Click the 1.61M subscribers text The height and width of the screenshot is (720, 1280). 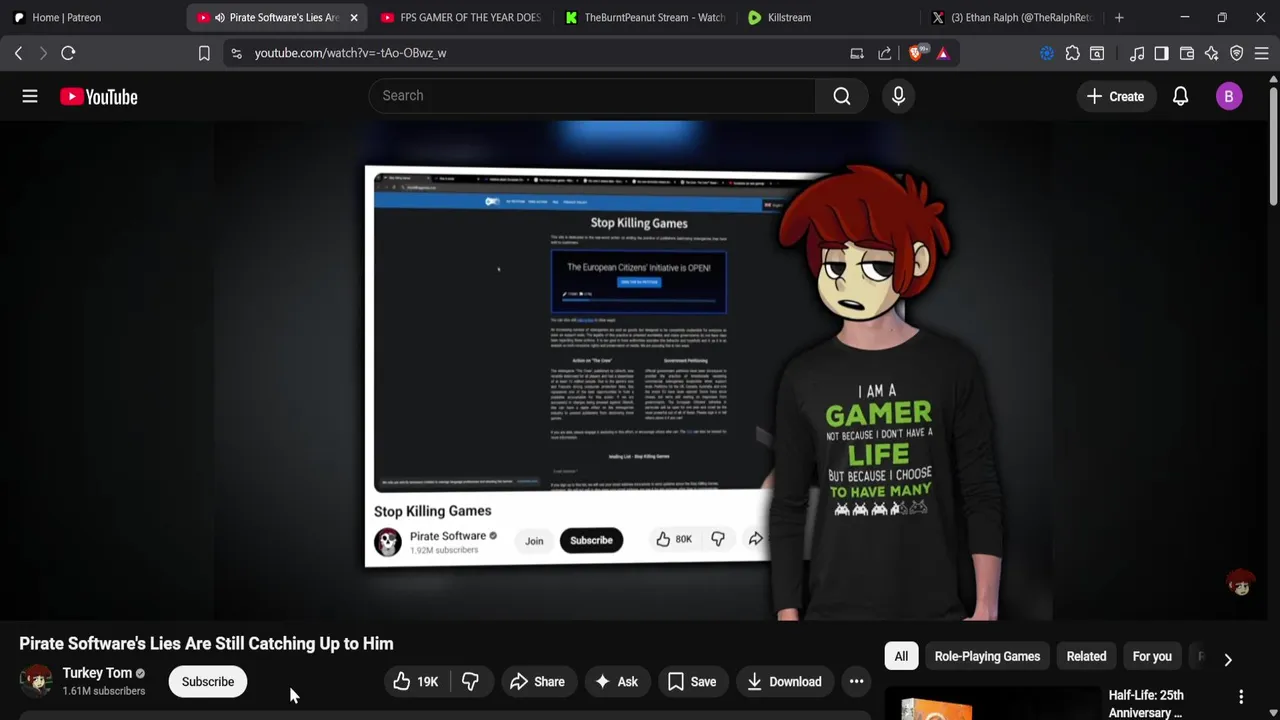tap(104, 691)
